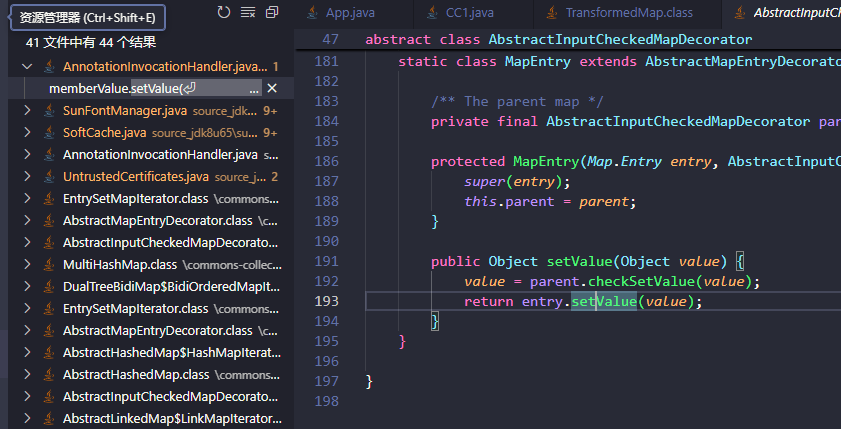Switch to the CC1.java tab
The width and height of the screenshot is (841, 429).
point(474,13)
